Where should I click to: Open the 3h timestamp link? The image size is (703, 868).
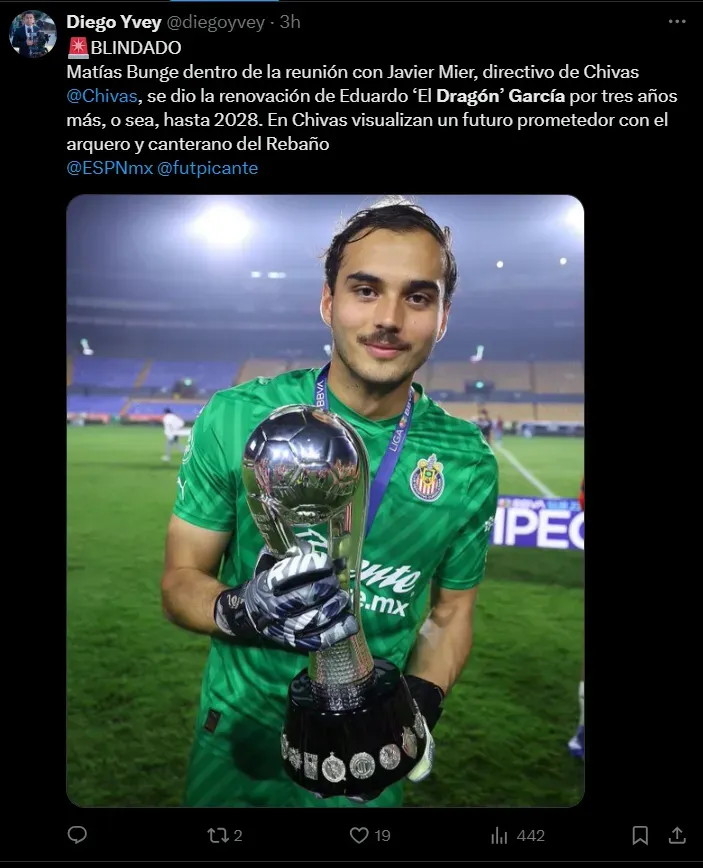tap(290, 22)
